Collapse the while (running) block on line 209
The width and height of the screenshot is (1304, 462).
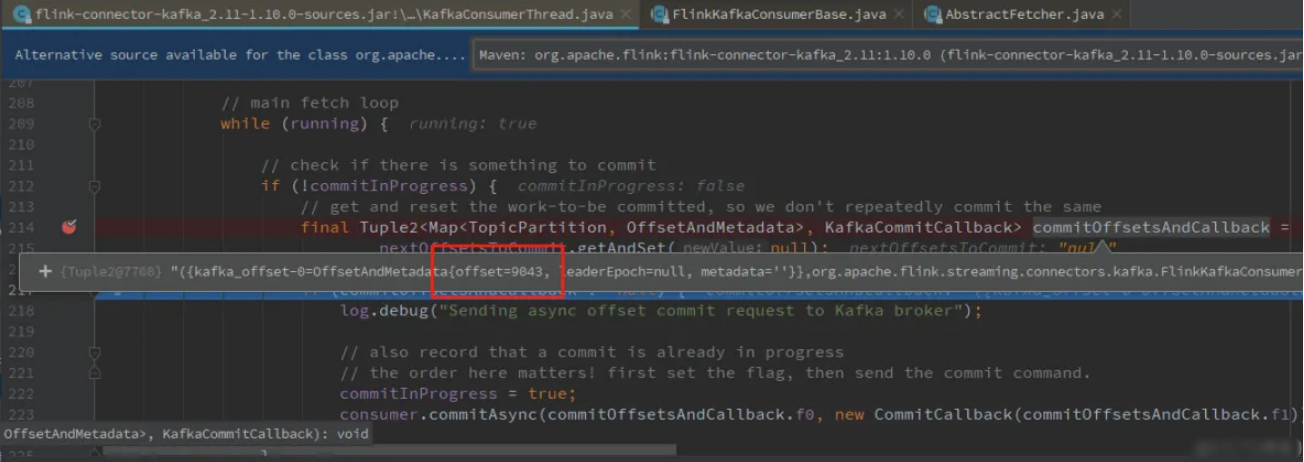pos(94,124)
